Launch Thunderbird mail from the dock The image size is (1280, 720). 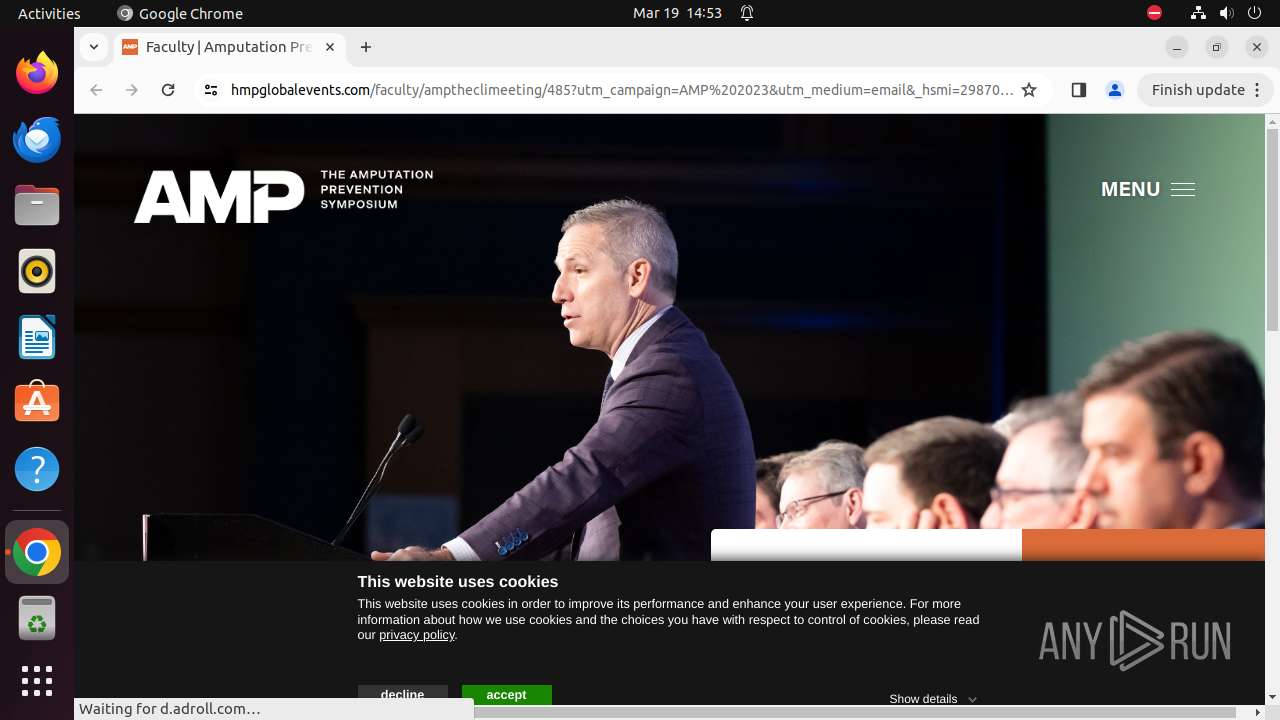(x=37, y=139)
